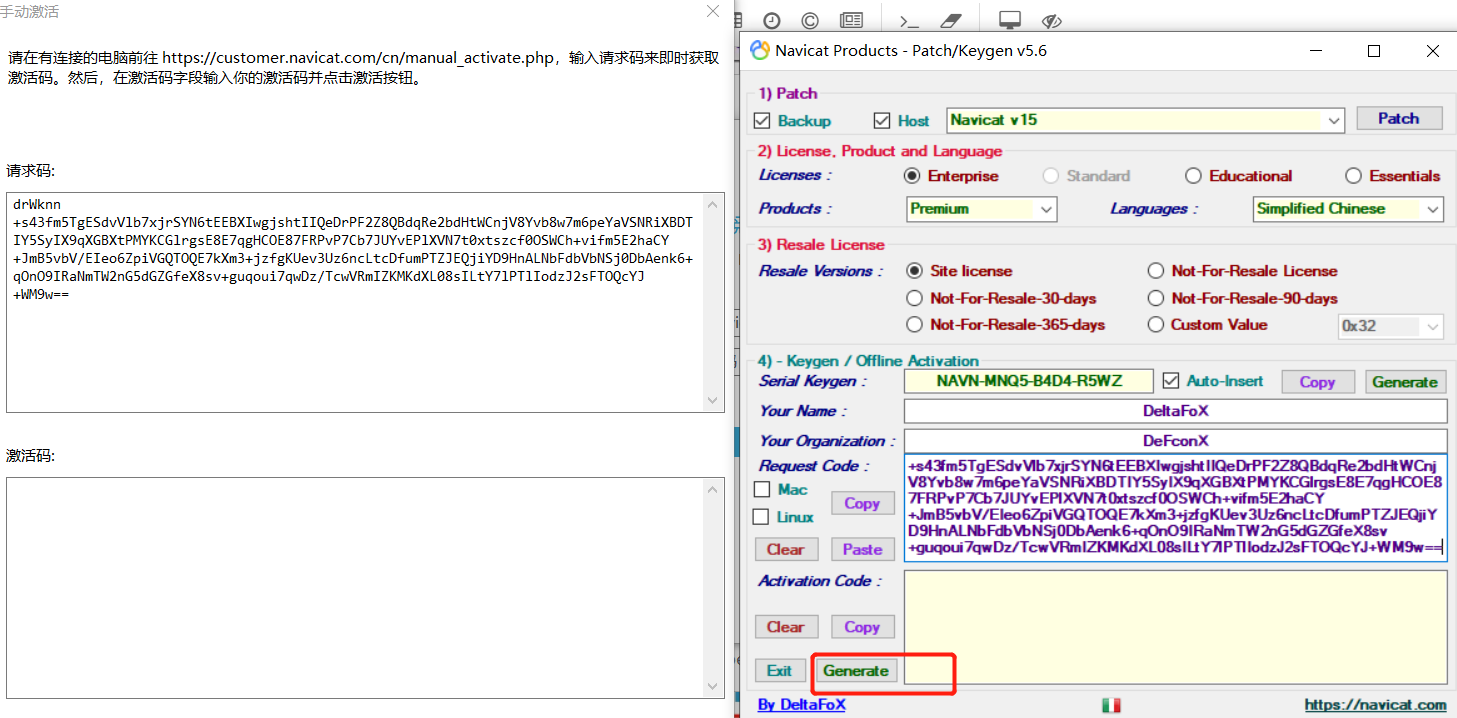The image size is (1457, 718).
Task: Click Generate next to Serial Keygen
Action: pyautogui.click(x=1404, y=382)
